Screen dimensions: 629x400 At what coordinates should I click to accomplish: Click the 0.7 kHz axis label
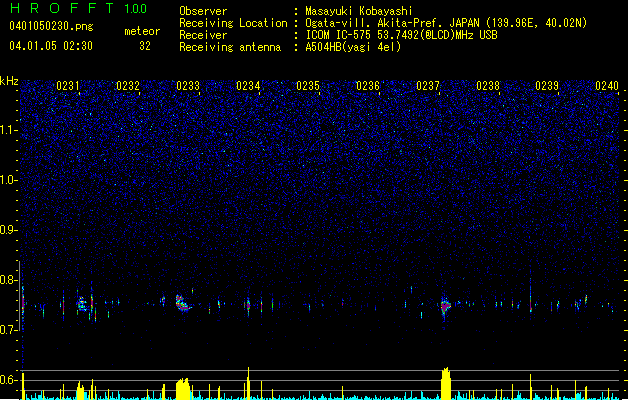tap(9, 330)
